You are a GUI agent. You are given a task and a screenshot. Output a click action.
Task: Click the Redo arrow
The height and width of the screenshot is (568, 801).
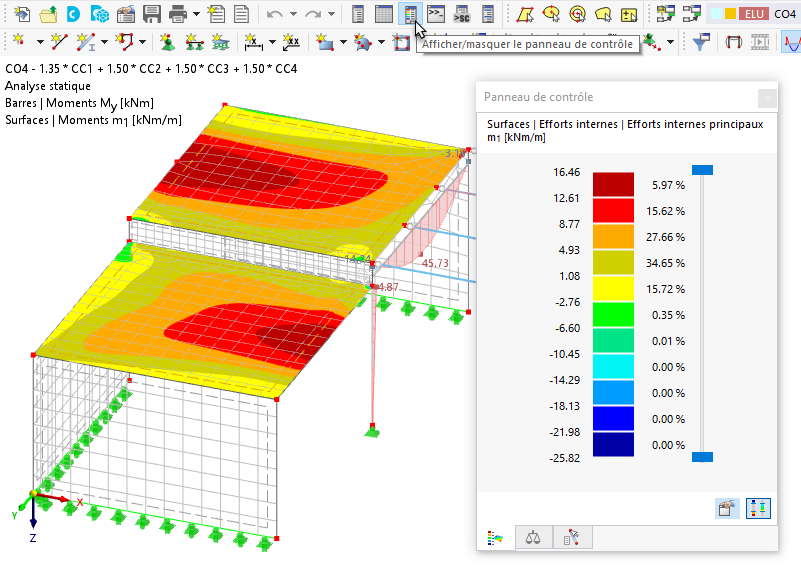pos(313,14)
